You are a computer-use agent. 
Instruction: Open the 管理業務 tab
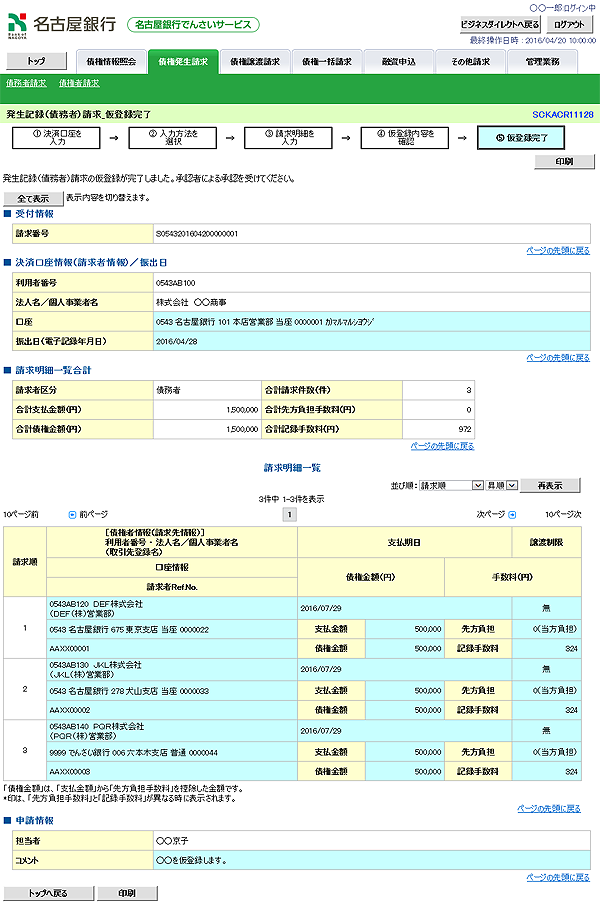[542, 61]
